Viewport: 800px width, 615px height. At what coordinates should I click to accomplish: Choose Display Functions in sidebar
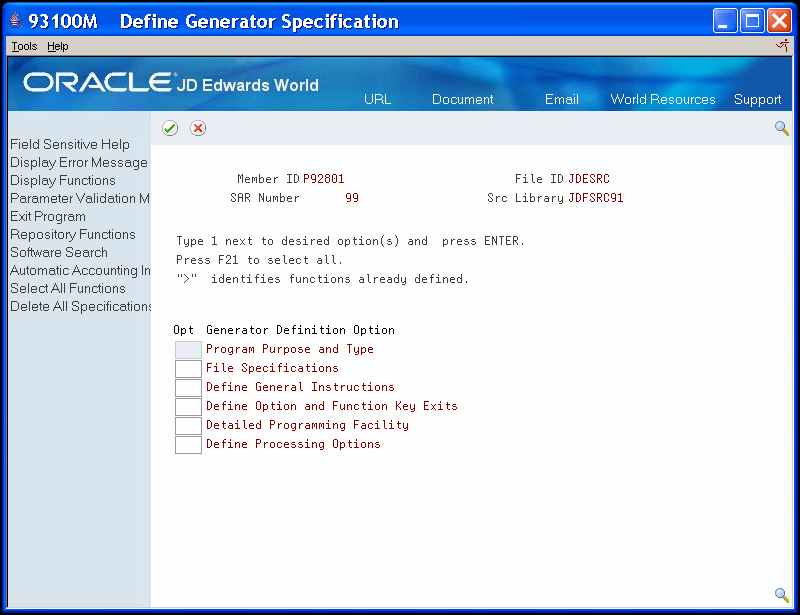tap(63, 180)
